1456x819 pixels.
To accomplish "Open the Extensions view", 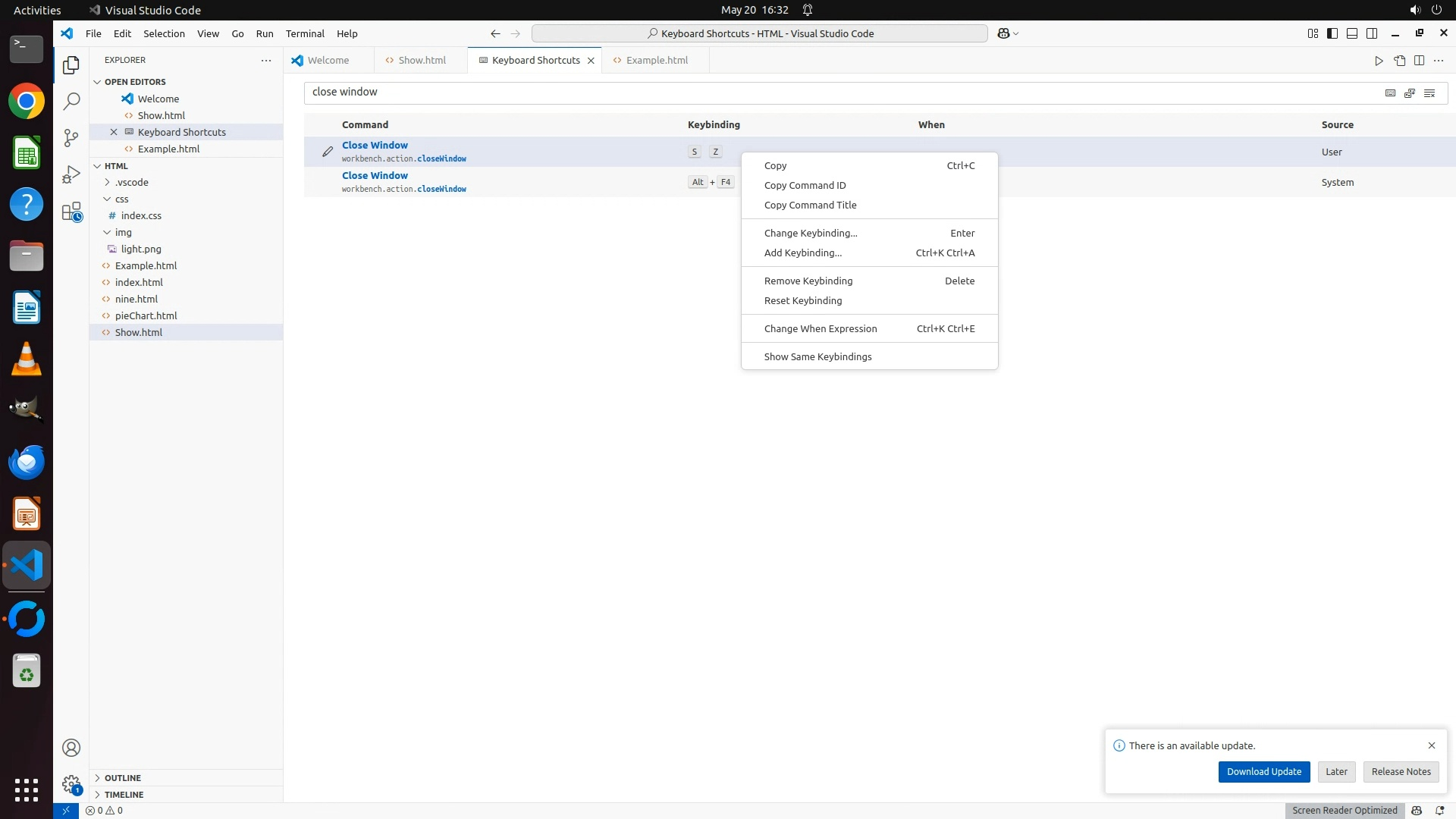I will click(x=71, y=212).
